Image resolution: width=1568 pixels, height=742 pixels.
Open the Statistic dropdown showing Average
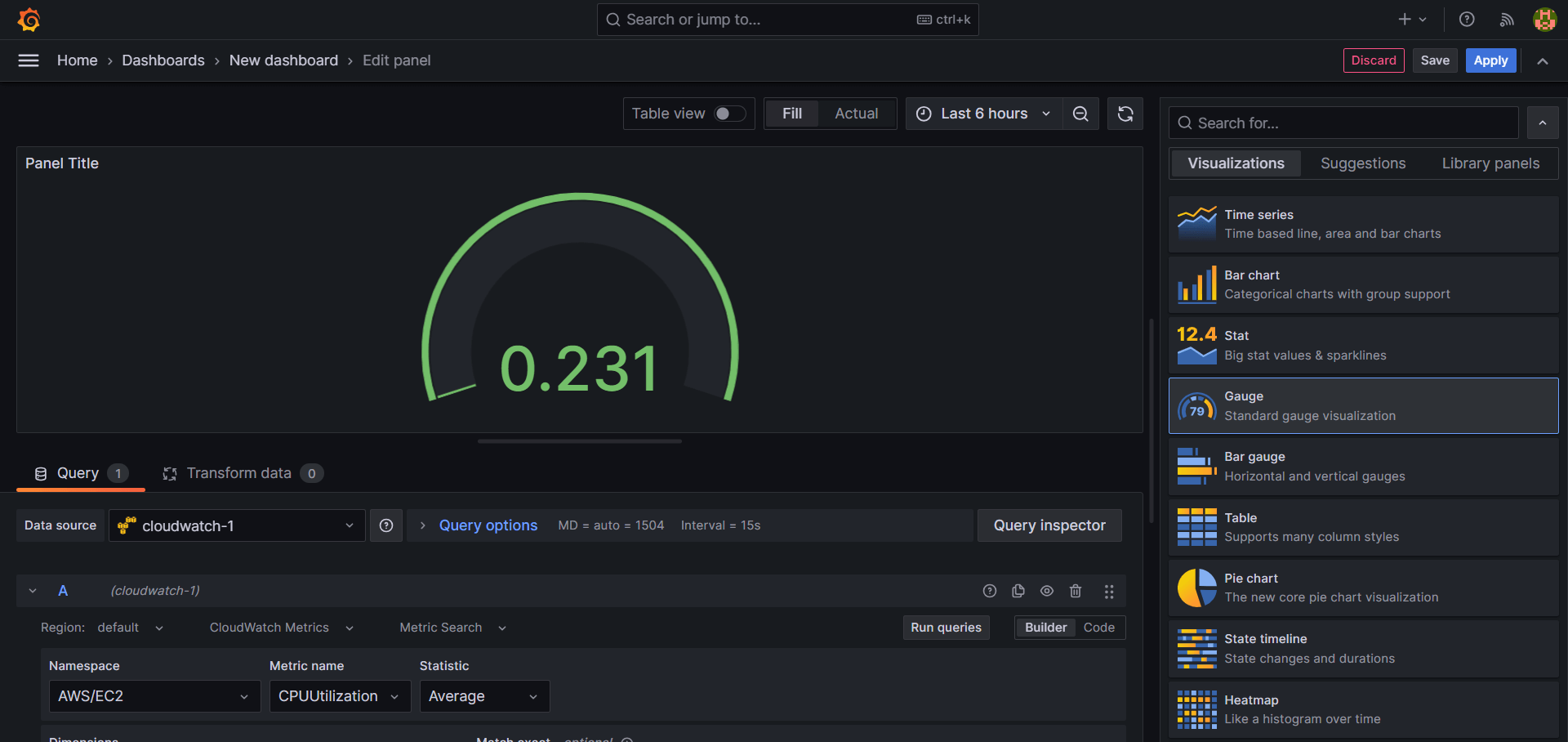coord(484,695)
